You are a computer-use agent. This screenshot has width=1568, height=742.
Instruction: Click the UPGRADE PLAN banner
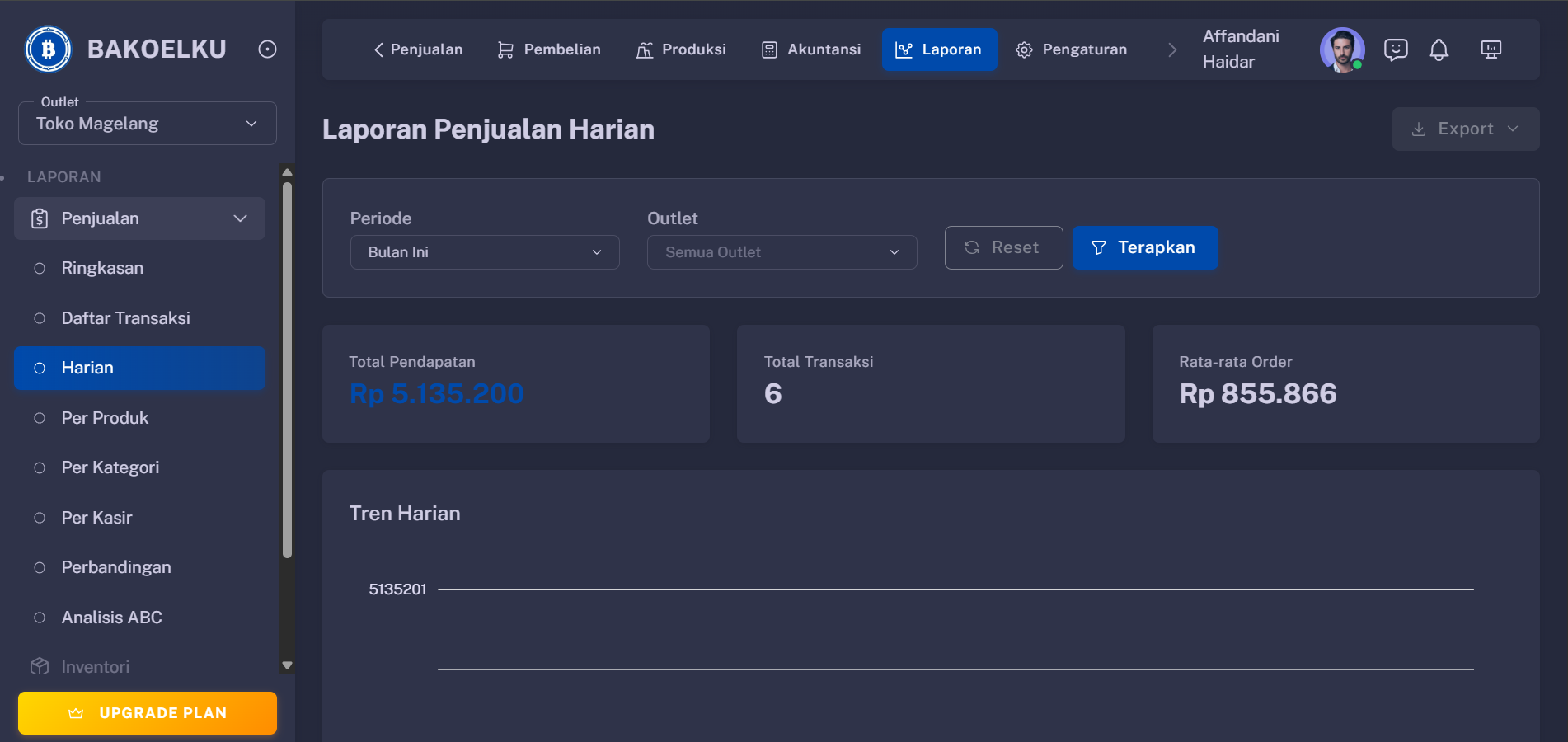pyautogui.click(x=147, y=712)
